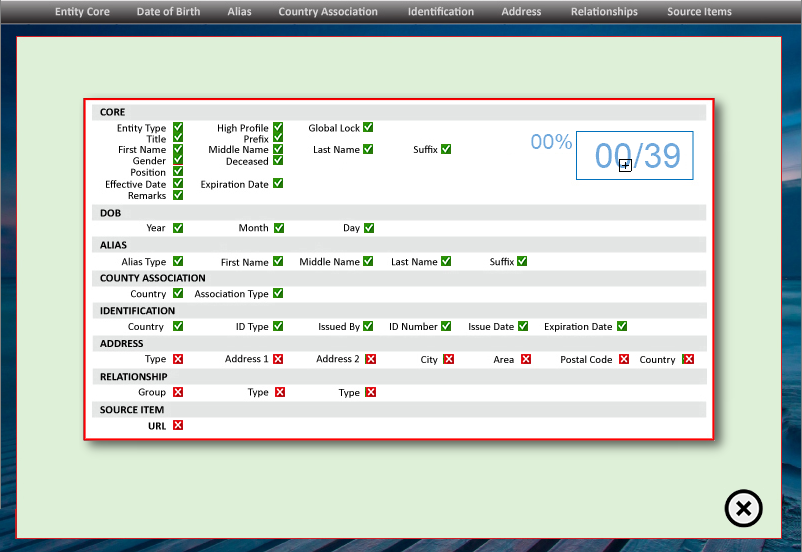The width and height of the screenshot is (802, 552).
Task: Toggle Alias Suffix checkmark
Action: (x=522, y=261)
